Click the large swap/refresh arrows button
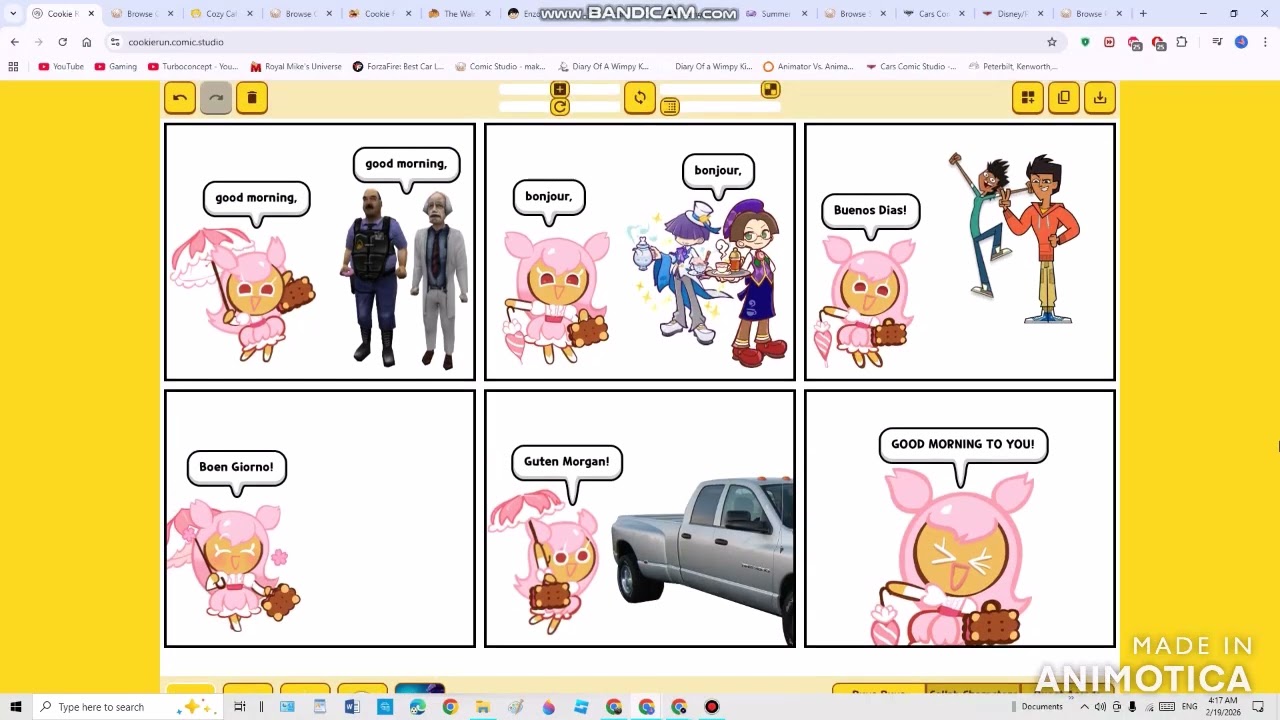 click(x=640, y=97)
